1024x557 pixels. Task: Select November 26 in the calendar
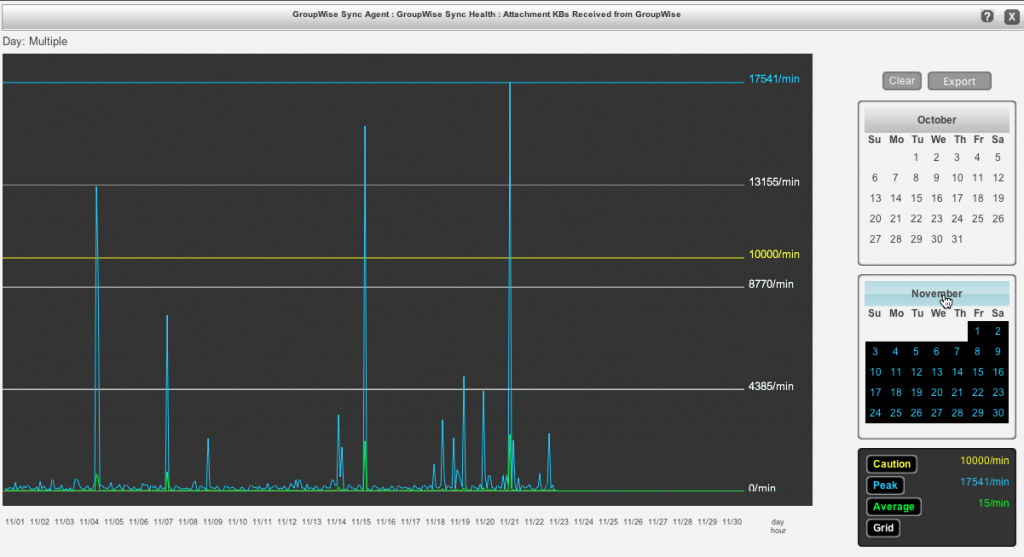click(x=916, y=413)
